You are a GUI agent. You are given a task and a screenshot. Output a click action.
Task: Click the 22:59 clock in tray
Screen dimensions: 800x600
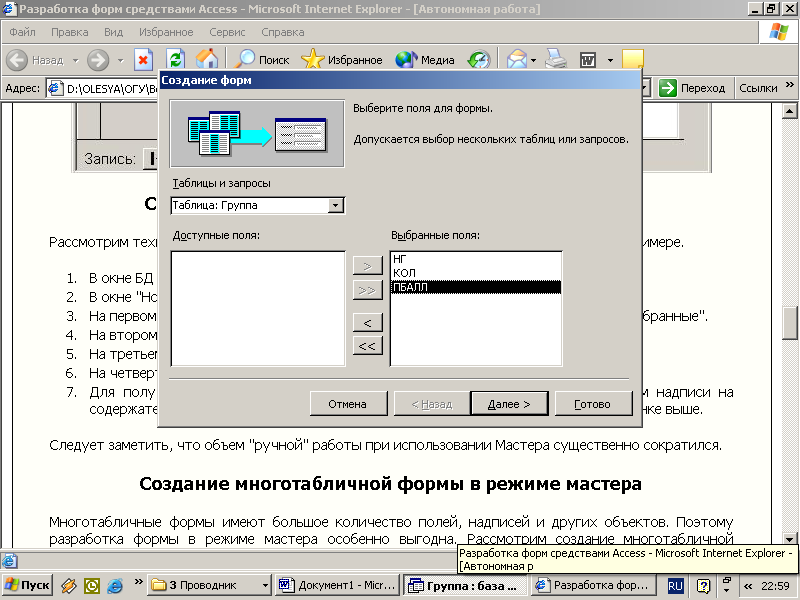(776, 586)
